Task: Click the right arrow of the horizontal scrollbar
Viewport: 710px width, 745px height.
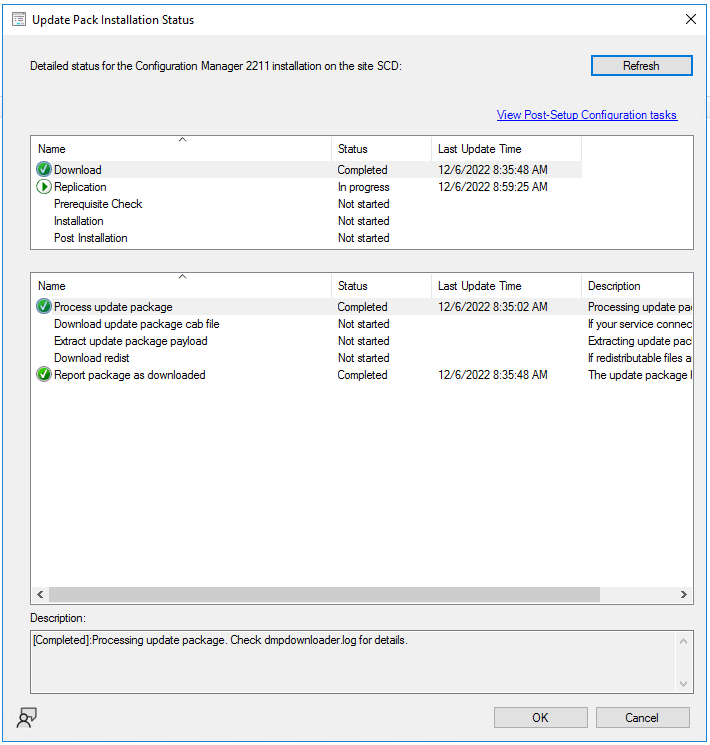Action: point(684,594)
